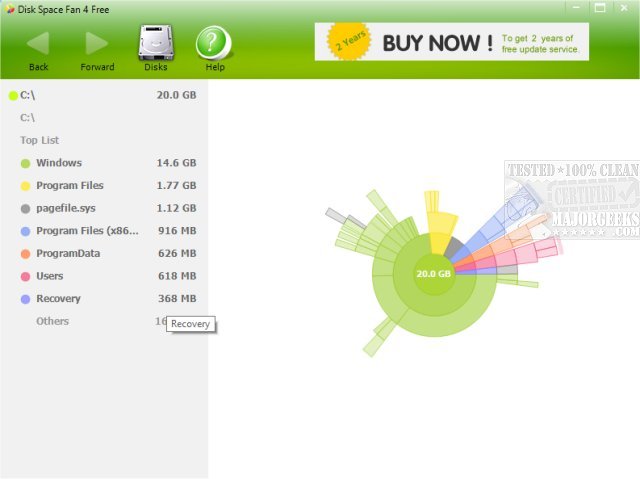Image resolution: width=640 pixels, height=479 pixels.
Task: Click the orange dot beside ProgramData
Action: pyautogui.click(x=25, y=254)
